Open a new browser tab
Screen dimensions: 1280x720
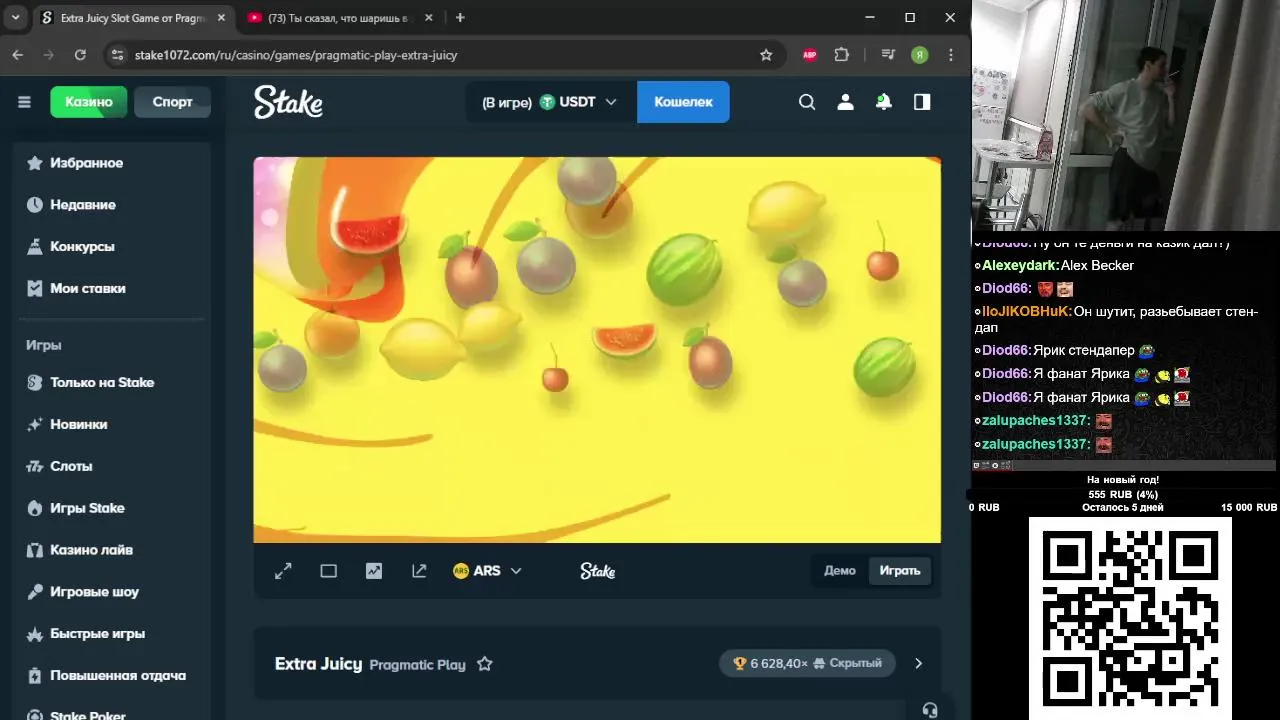[x=460, y=18]
